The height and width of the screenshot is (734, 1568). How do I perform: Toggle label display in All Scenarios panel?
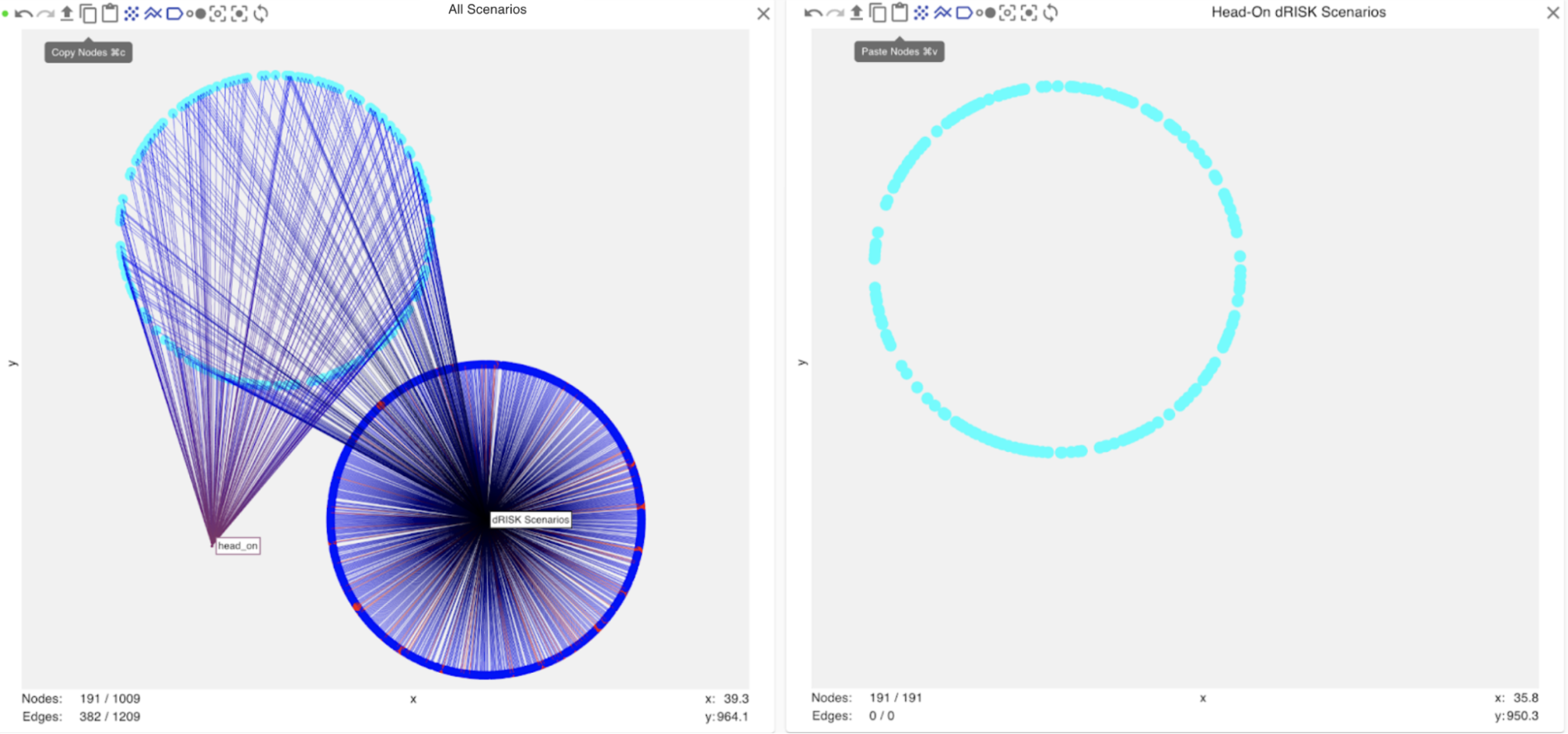pos(174,13)
